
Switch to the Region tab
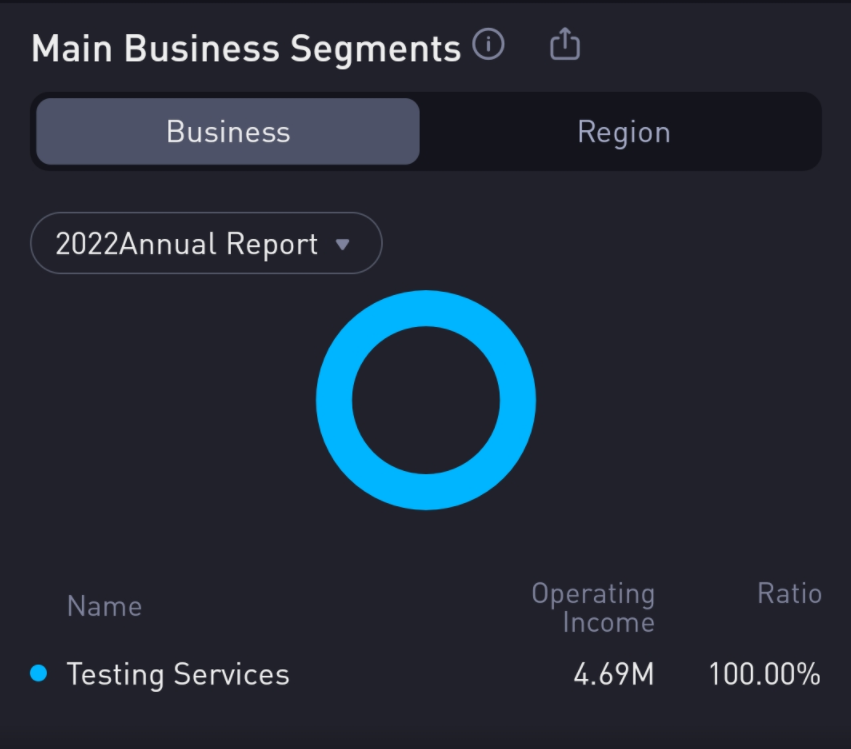[623, 132]
